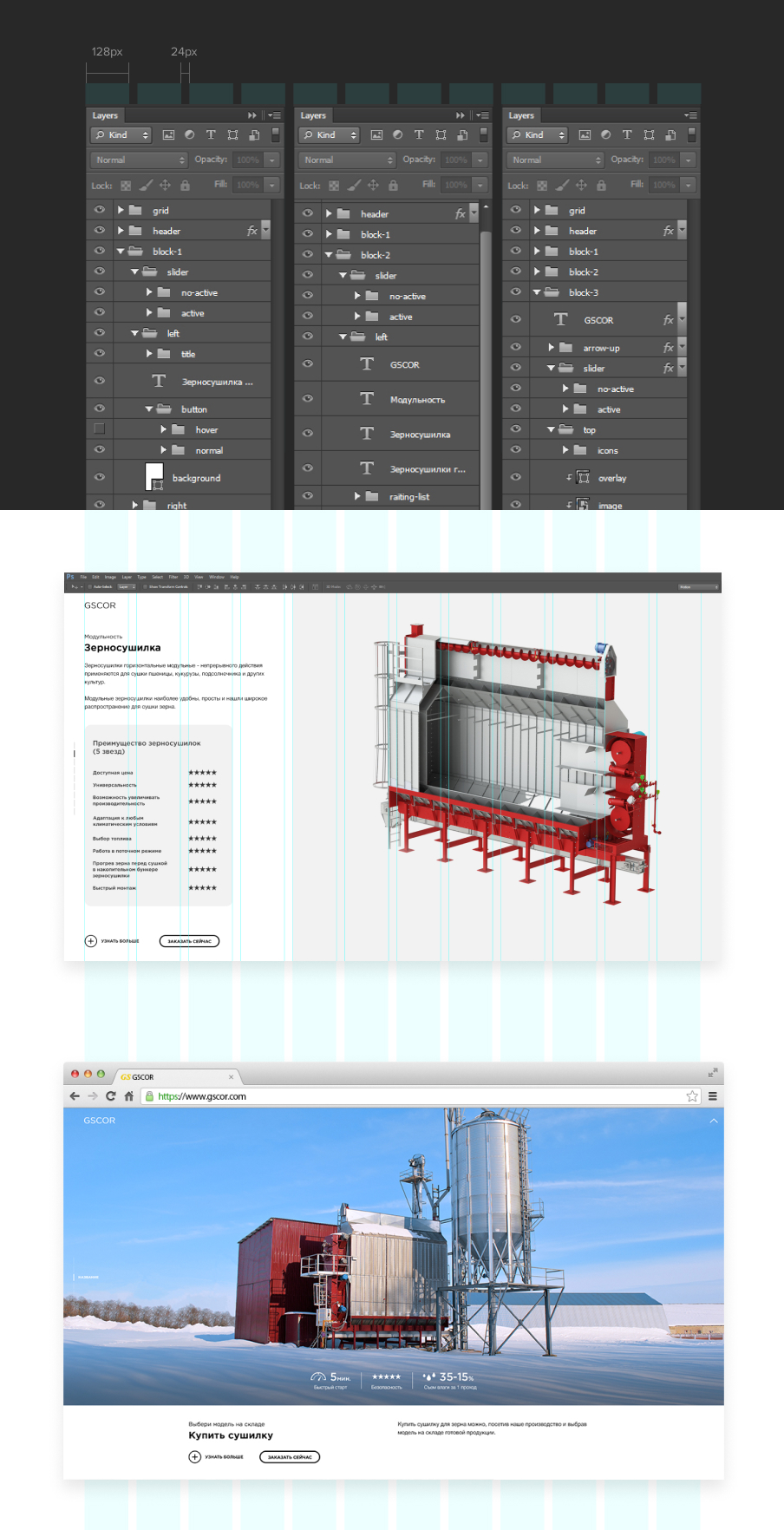Image resolution: width=784 pixels, height=1530 pixels.
Task: Expand the title group
Action: click(149, 354)
